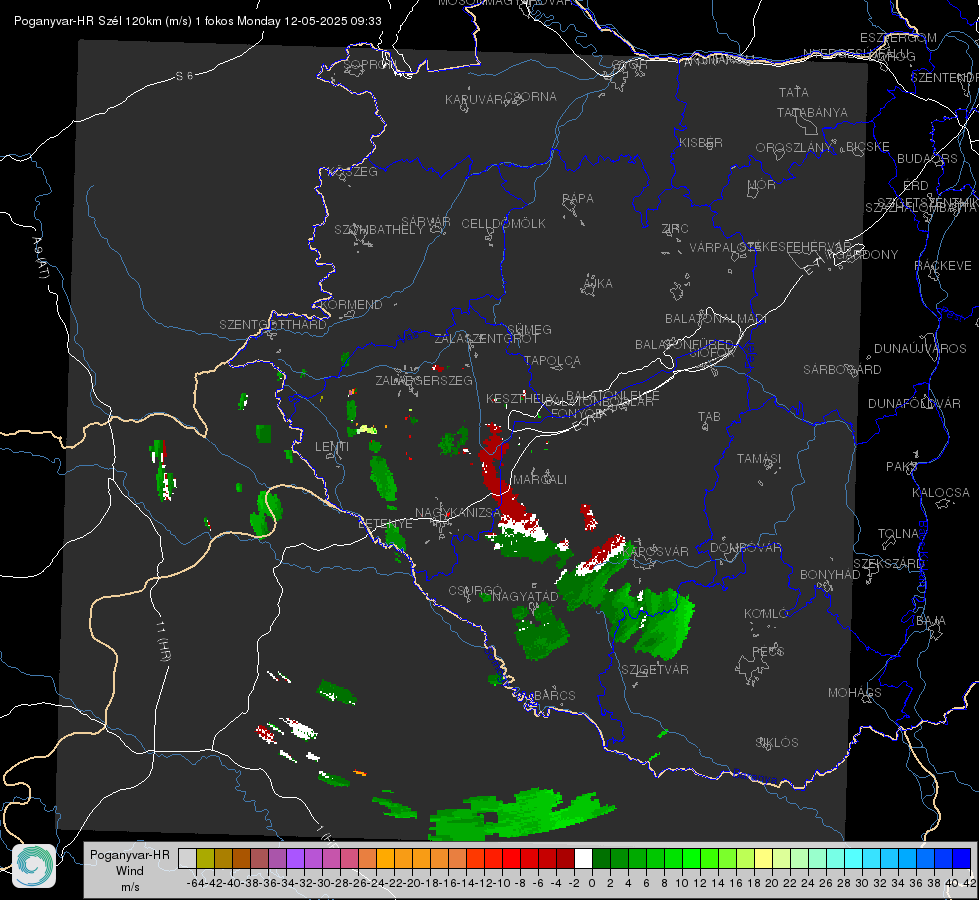This screenshot has width=979, height=900.
Task: Click the PÁPA town label
Action: tap(578, 199)
